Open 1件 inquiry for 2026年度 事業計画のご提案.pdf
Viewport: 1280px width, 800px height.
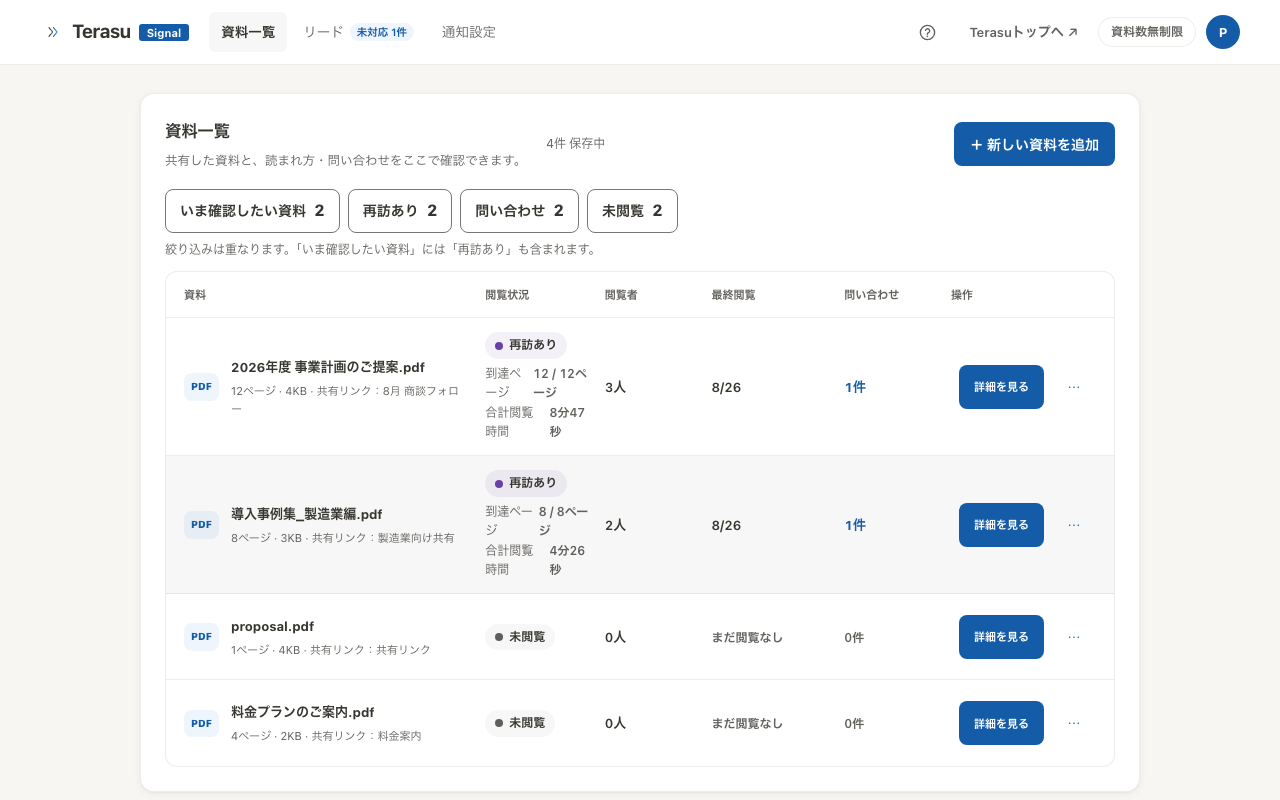[x=855, y=387]
